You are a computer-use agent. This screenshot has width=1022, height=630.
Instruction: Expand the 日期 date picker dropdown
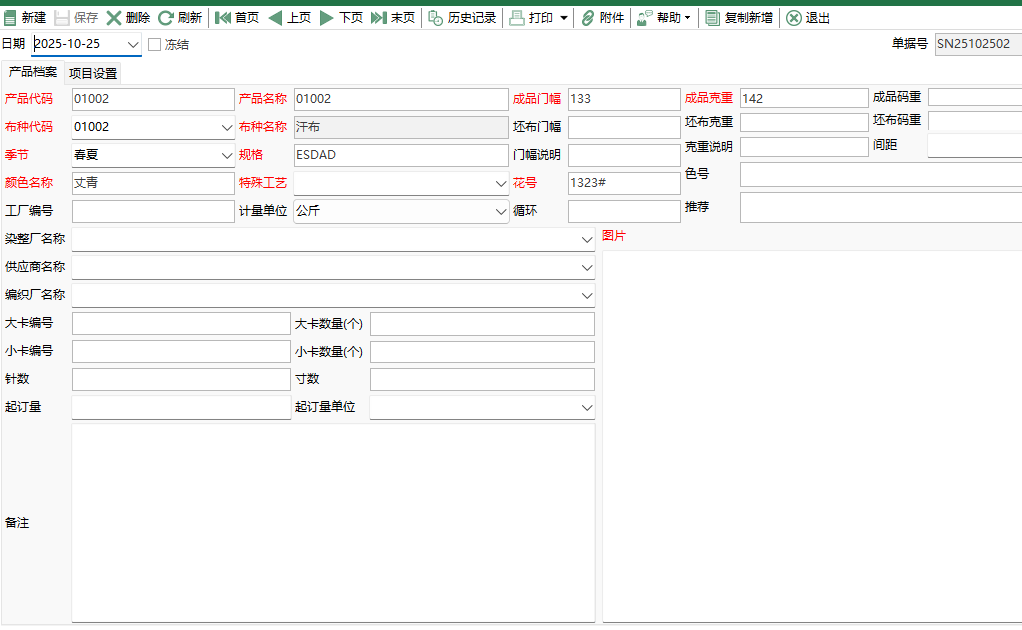tap(133, 45)
